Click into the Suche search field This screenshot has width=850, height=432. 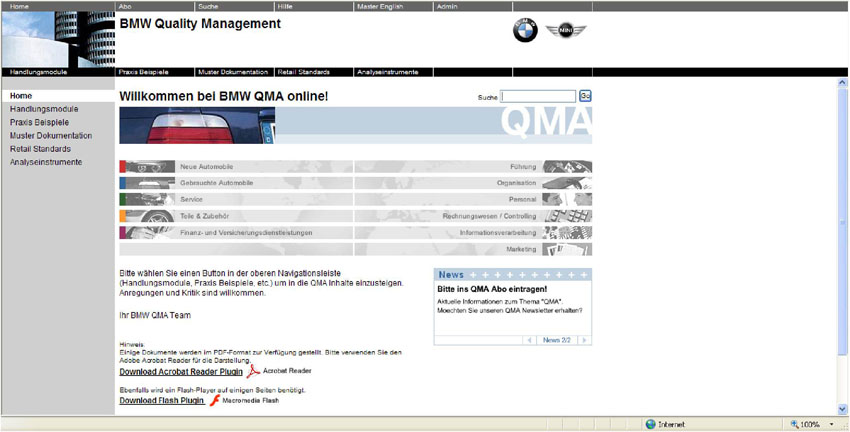tap(538, 96)
